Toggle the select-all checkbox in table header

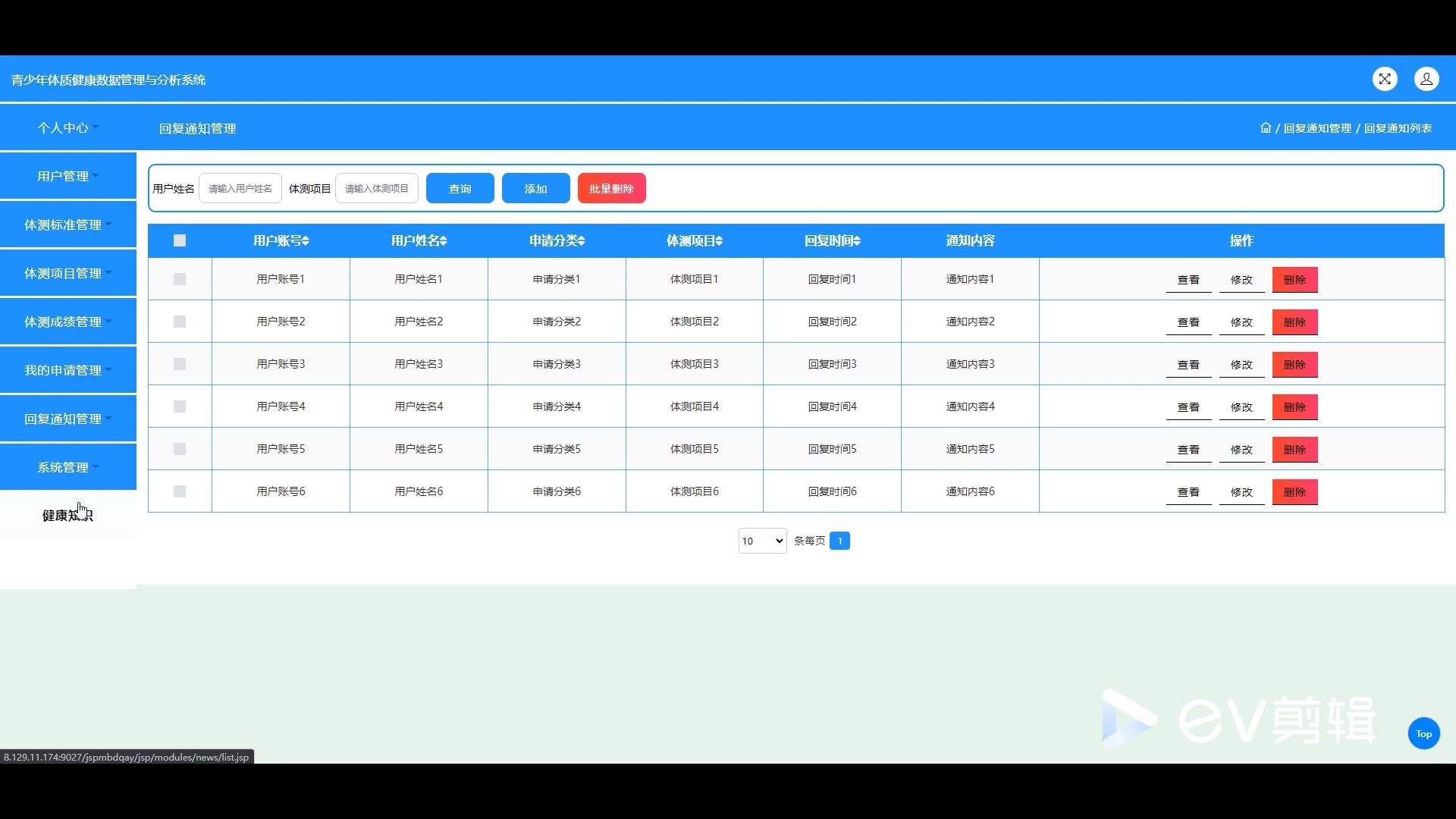[180, 240]
